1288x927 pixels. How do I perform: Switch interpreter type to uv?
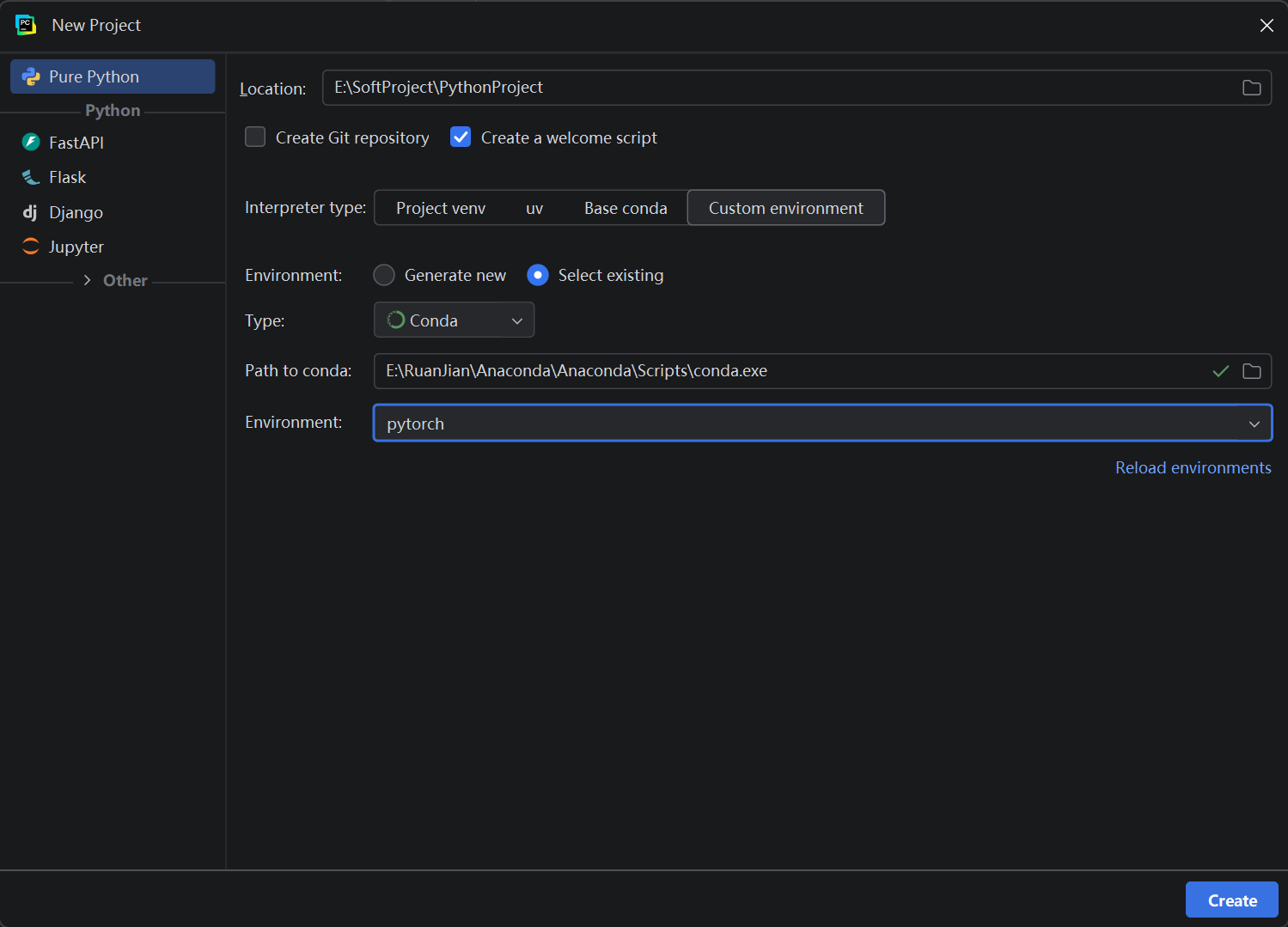click(x=534, y=208)
